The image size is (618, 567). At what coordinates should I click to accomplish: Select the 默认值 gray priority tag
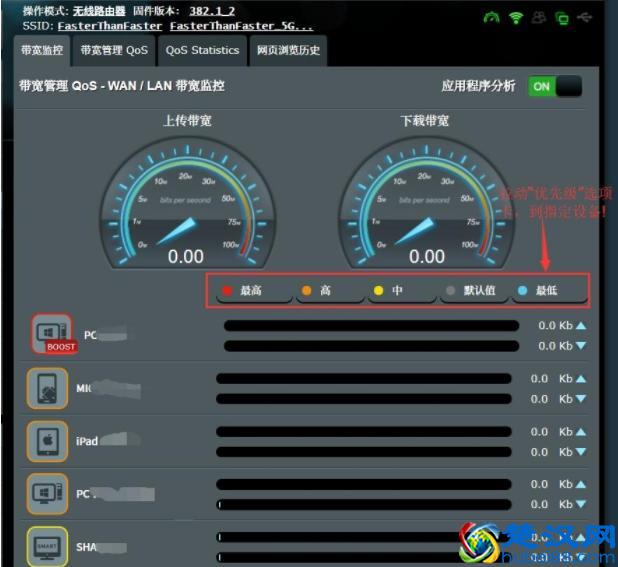[x=474, y=291]
